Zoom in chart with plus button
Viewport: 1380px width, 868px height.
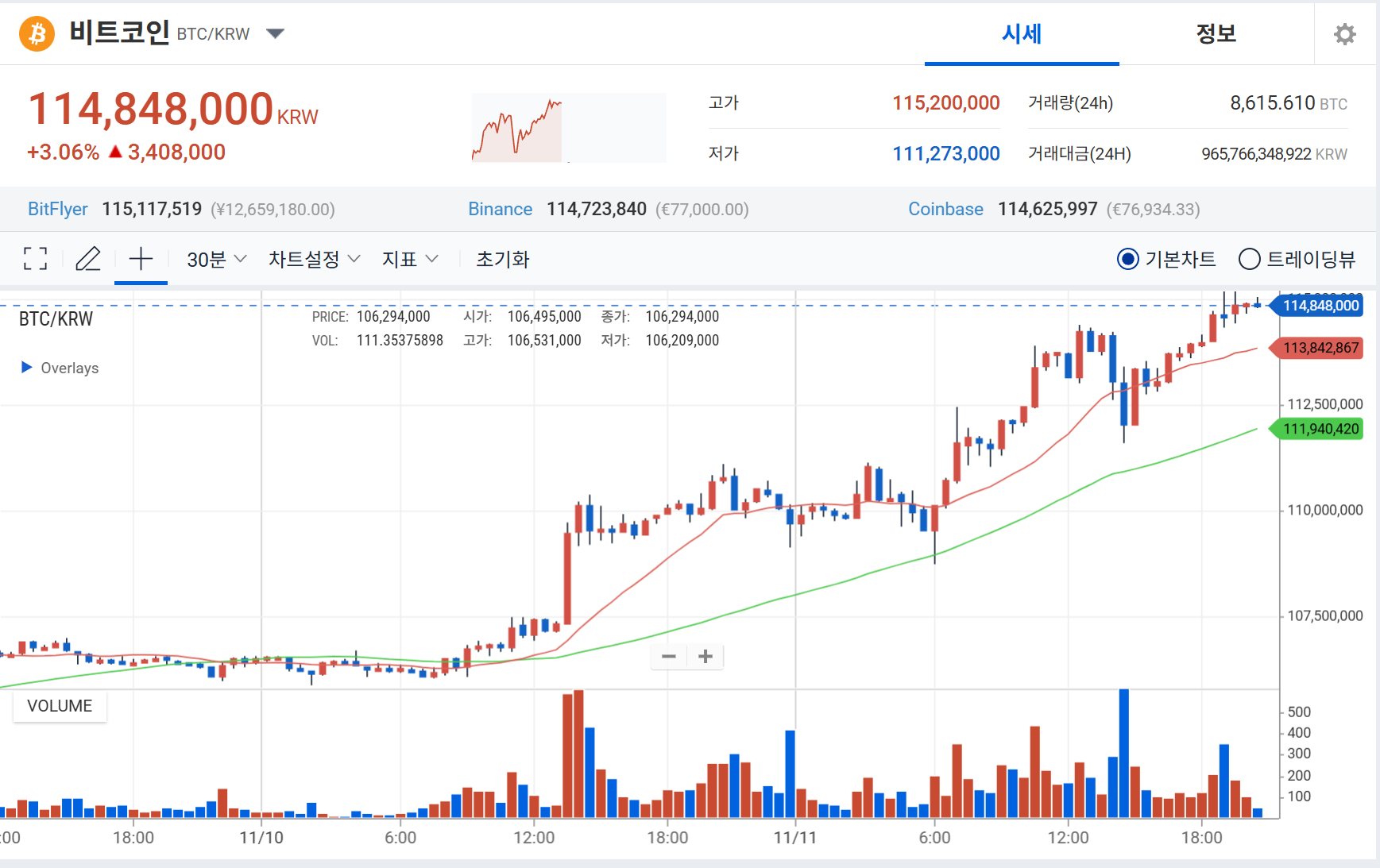coord(705,656)
